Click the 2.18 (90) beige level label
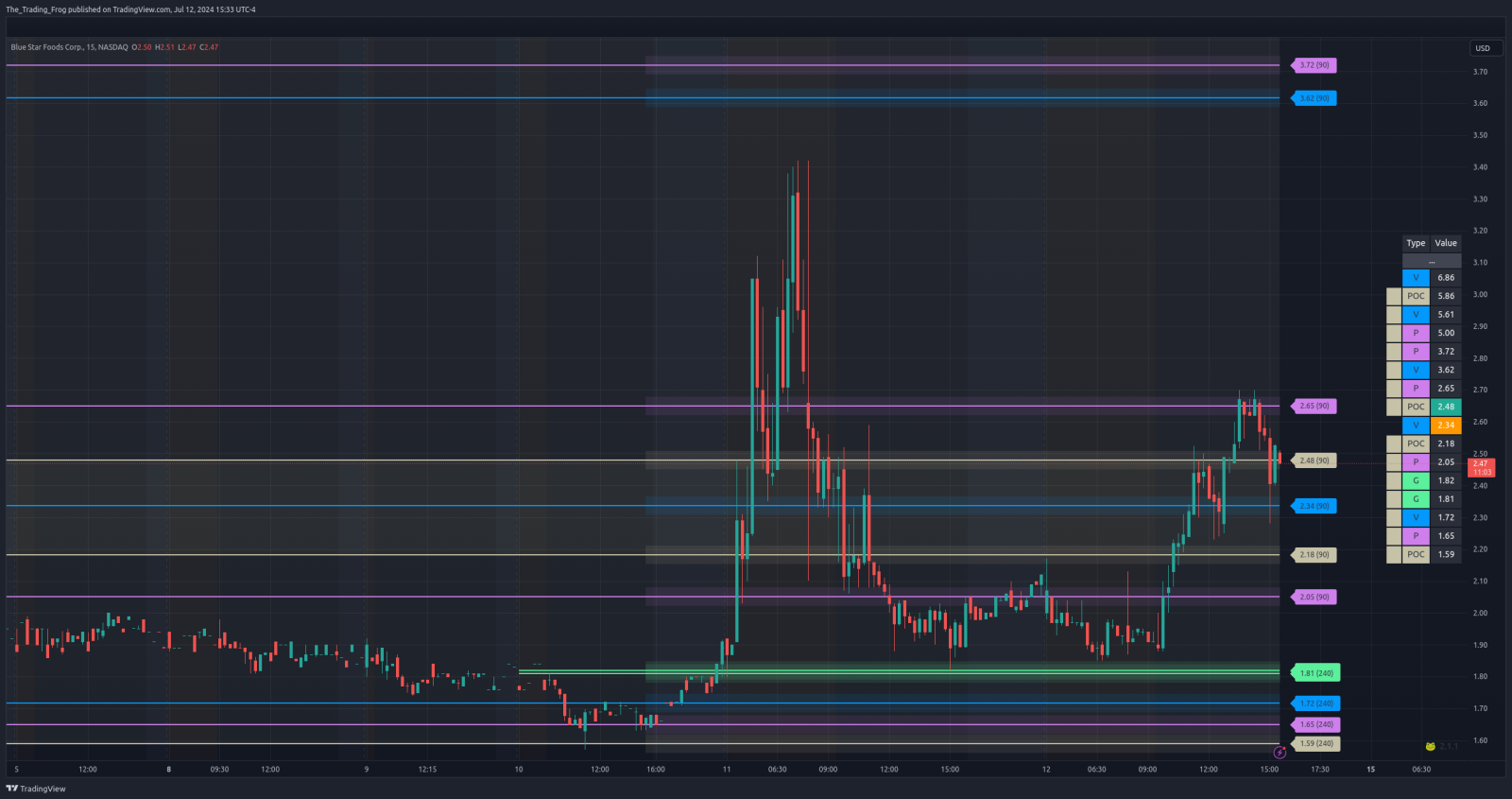Viewport: 1512px width, 799px height. (1314, 555)
